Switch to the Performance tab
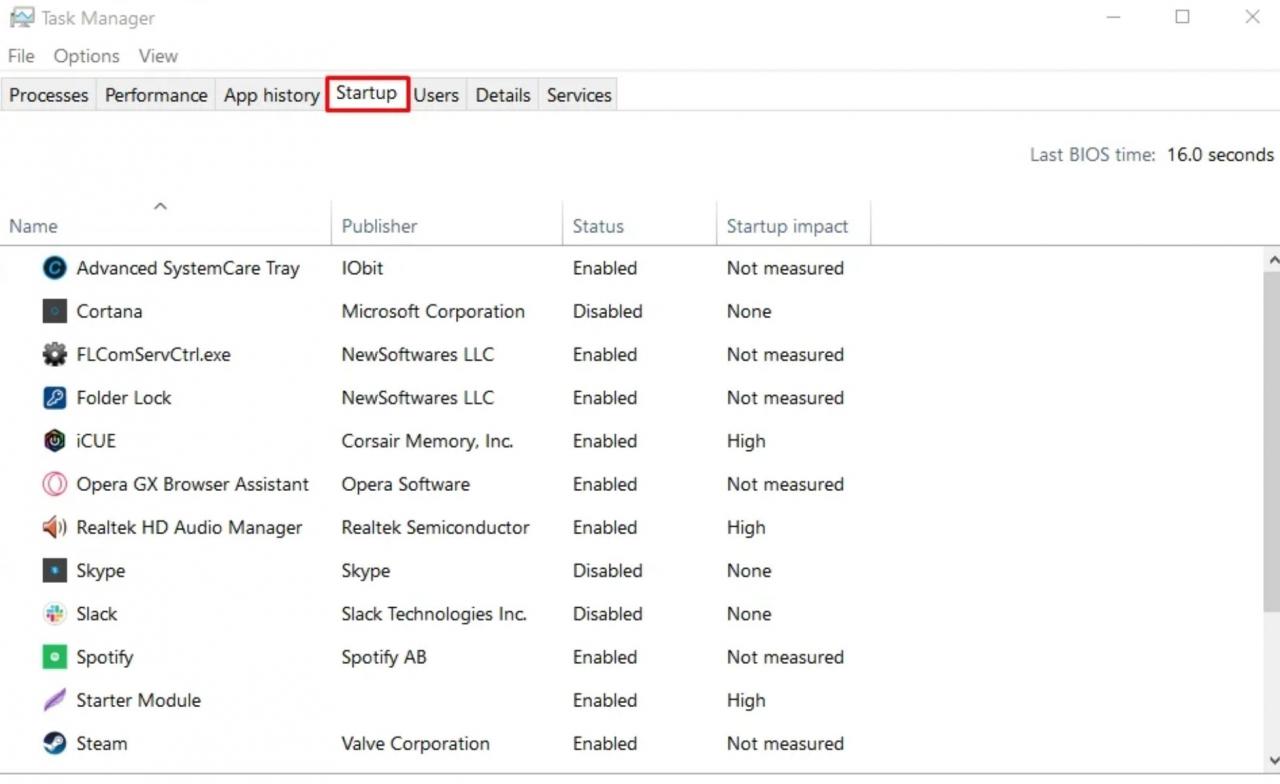The width and height of the screenshot is (1280, 784). (x=156, y=95)
